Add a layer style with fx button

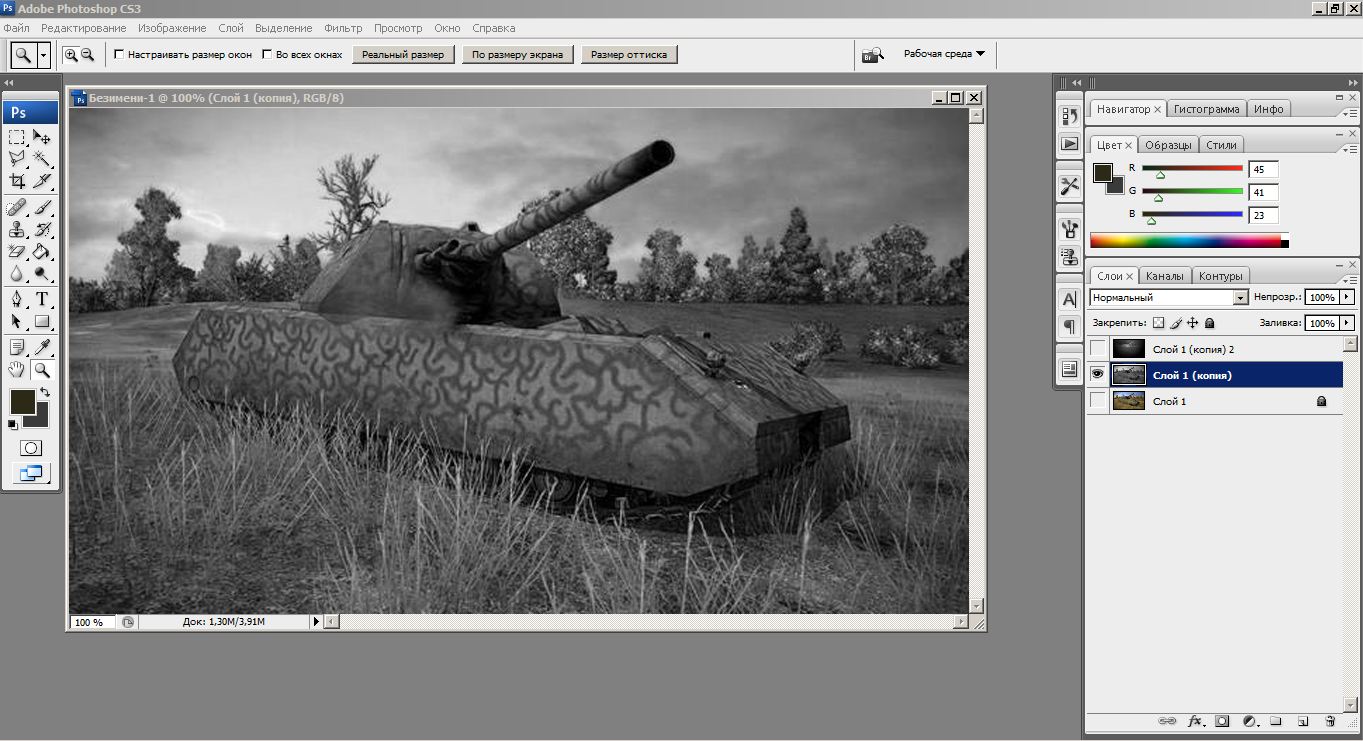(x=1195, y=721)
